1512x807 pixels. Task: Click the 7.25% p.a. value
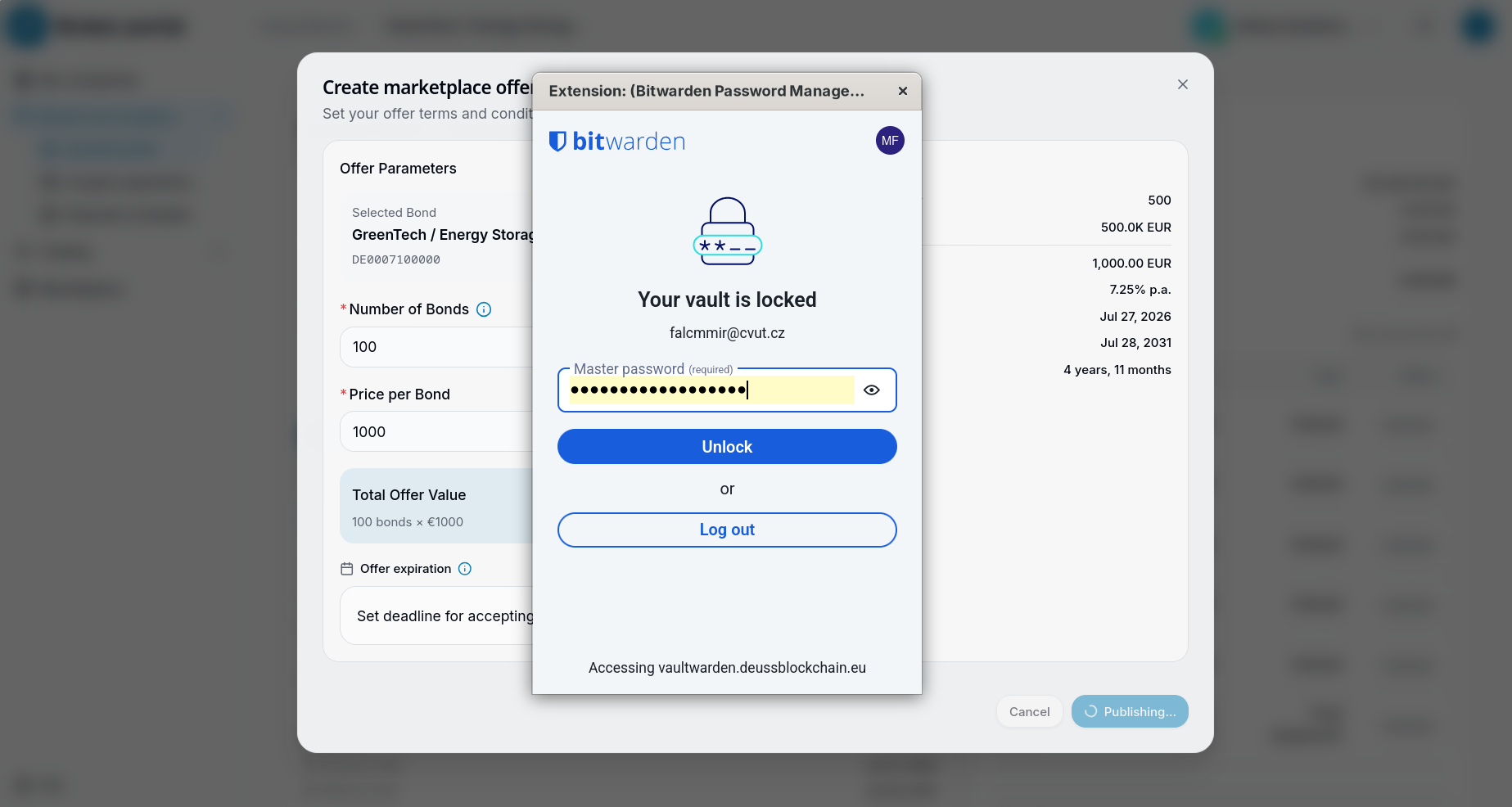coord(1140,290)
